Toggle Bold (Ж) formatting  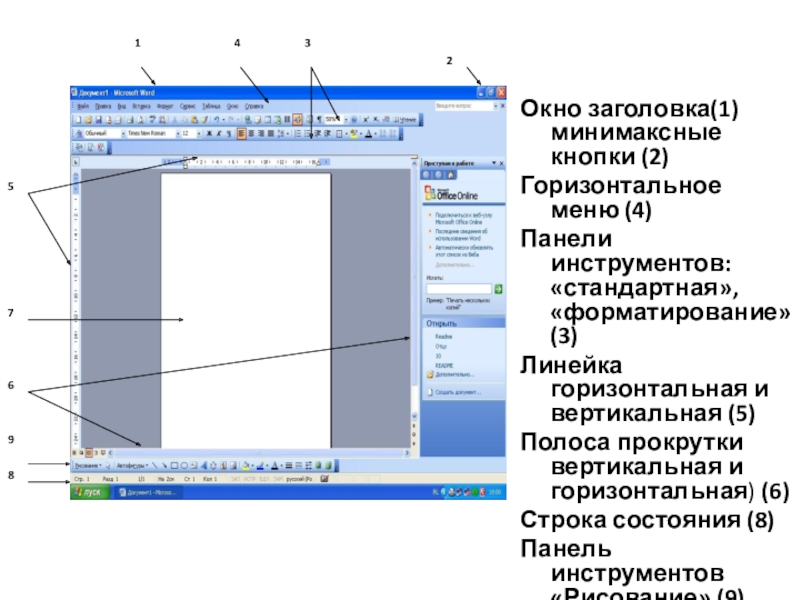(209, 133)
